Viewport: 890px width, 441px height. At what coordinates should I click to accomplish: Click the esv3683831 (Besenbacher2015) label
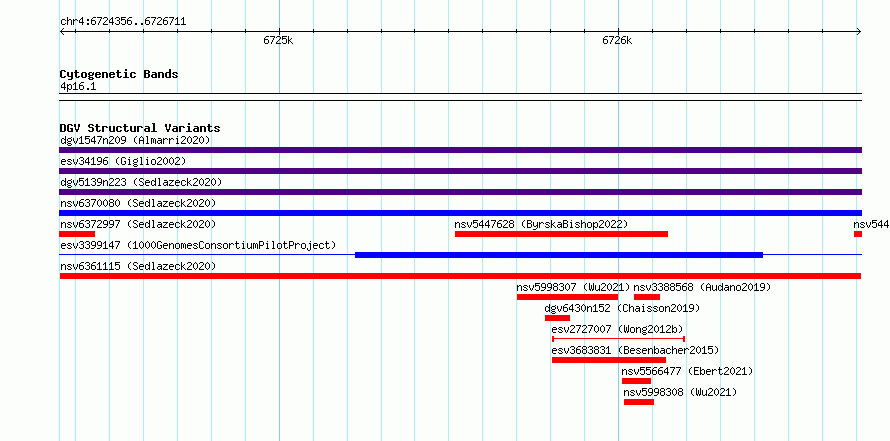click(635, 350)
